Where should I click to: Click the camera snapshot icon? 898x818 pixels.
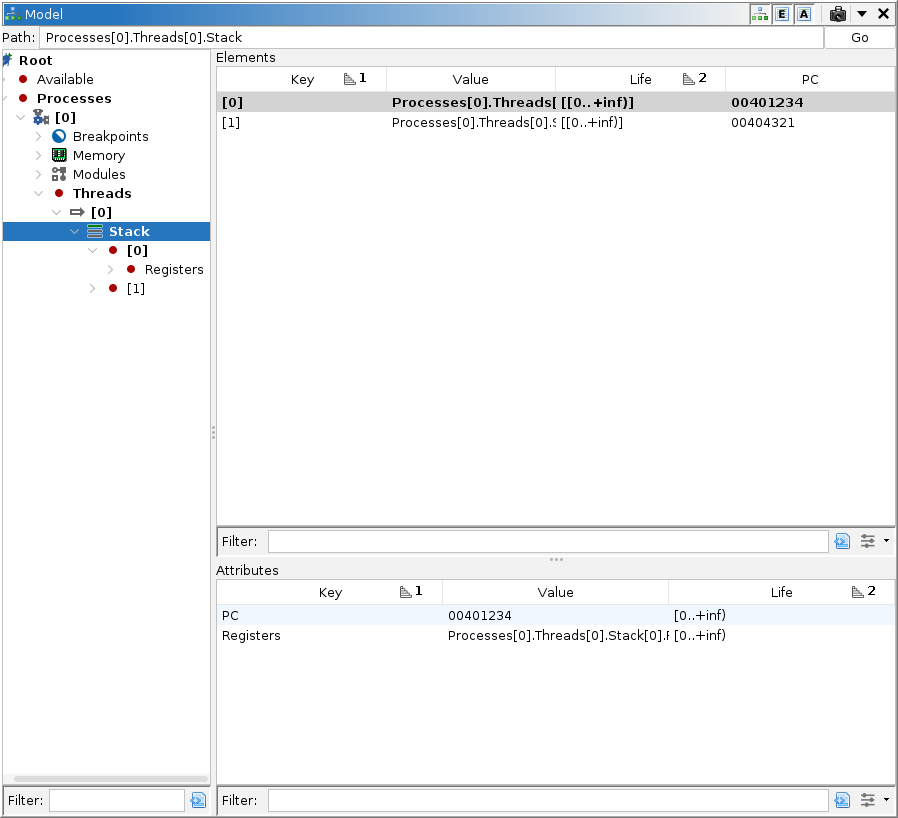click(x=838, y=14)
